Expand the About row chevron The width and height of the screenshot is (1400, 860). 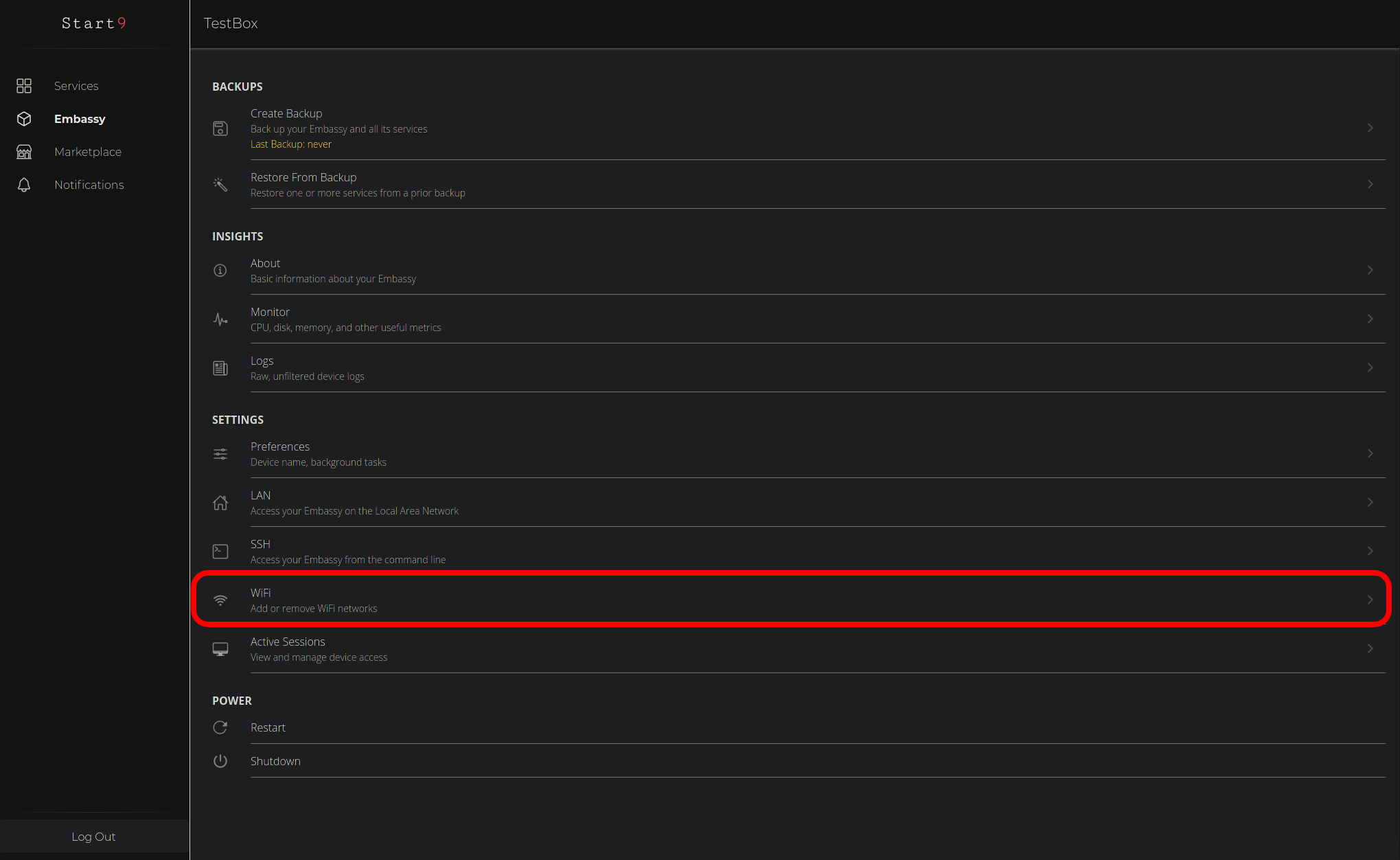[1370, 271]
